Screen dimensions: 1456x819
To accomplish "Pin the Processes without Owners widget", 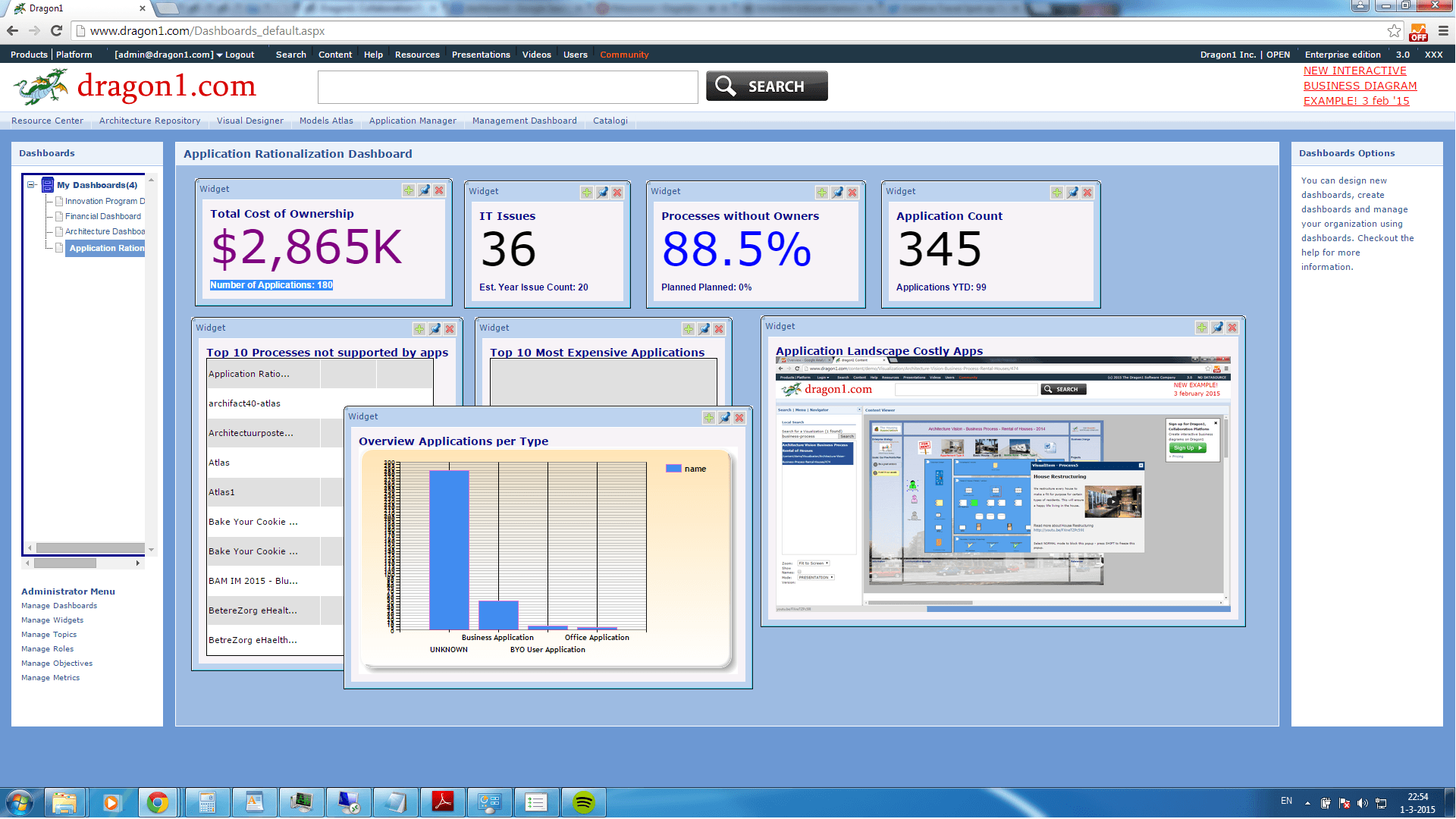I will [x=837, y=193].
